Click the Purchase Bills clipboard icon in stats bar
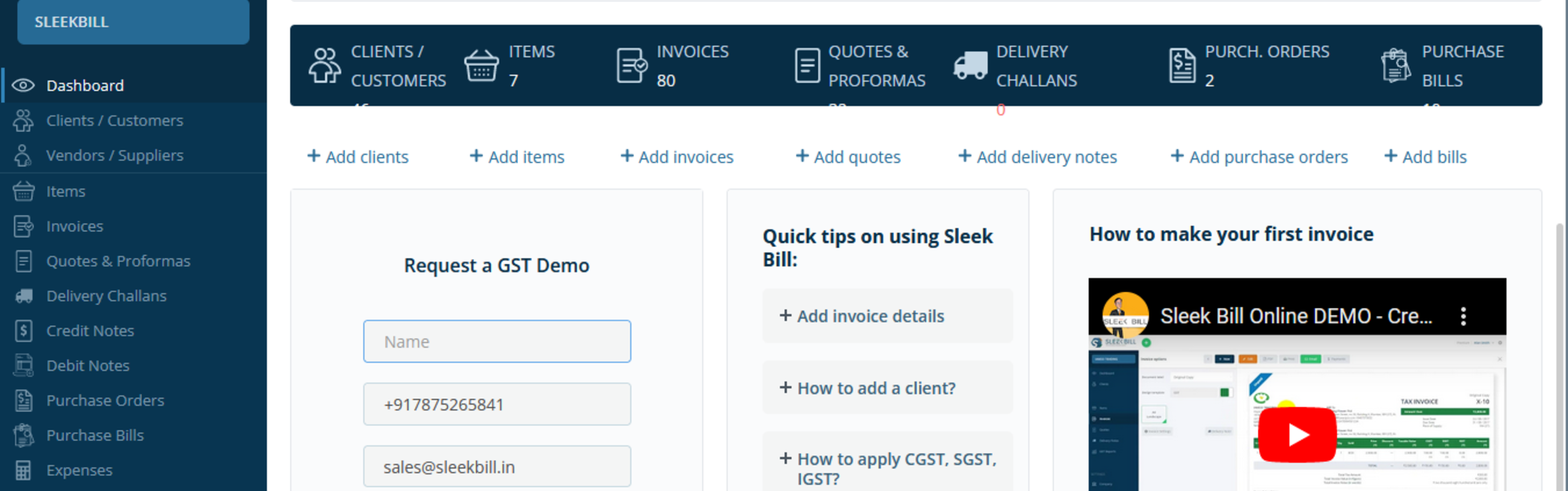The height and width of the screenshot is (491, 1568). click(1396, 66)
